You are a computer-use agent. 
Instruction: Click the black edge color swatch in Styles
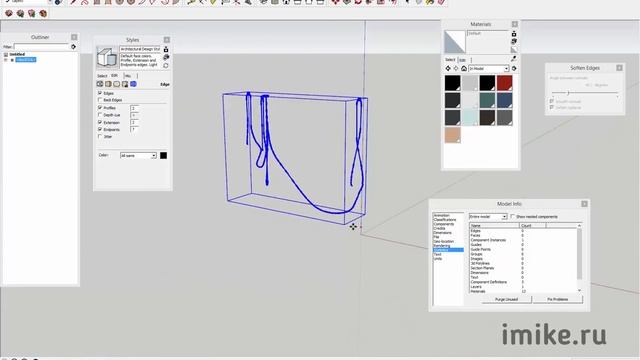coord(163,156)
